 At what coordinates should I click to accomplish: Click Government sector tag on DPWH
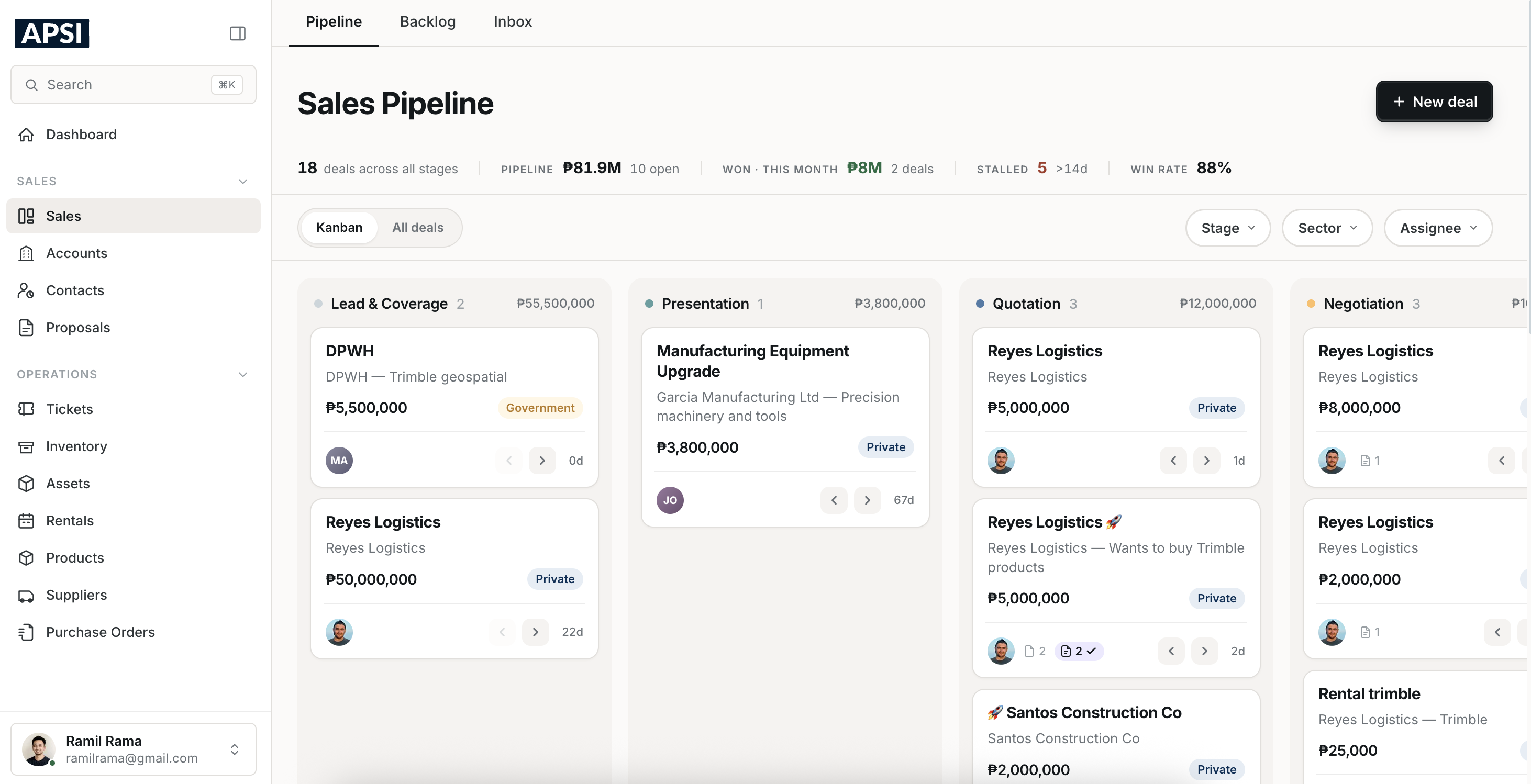(x=540, y=408)
